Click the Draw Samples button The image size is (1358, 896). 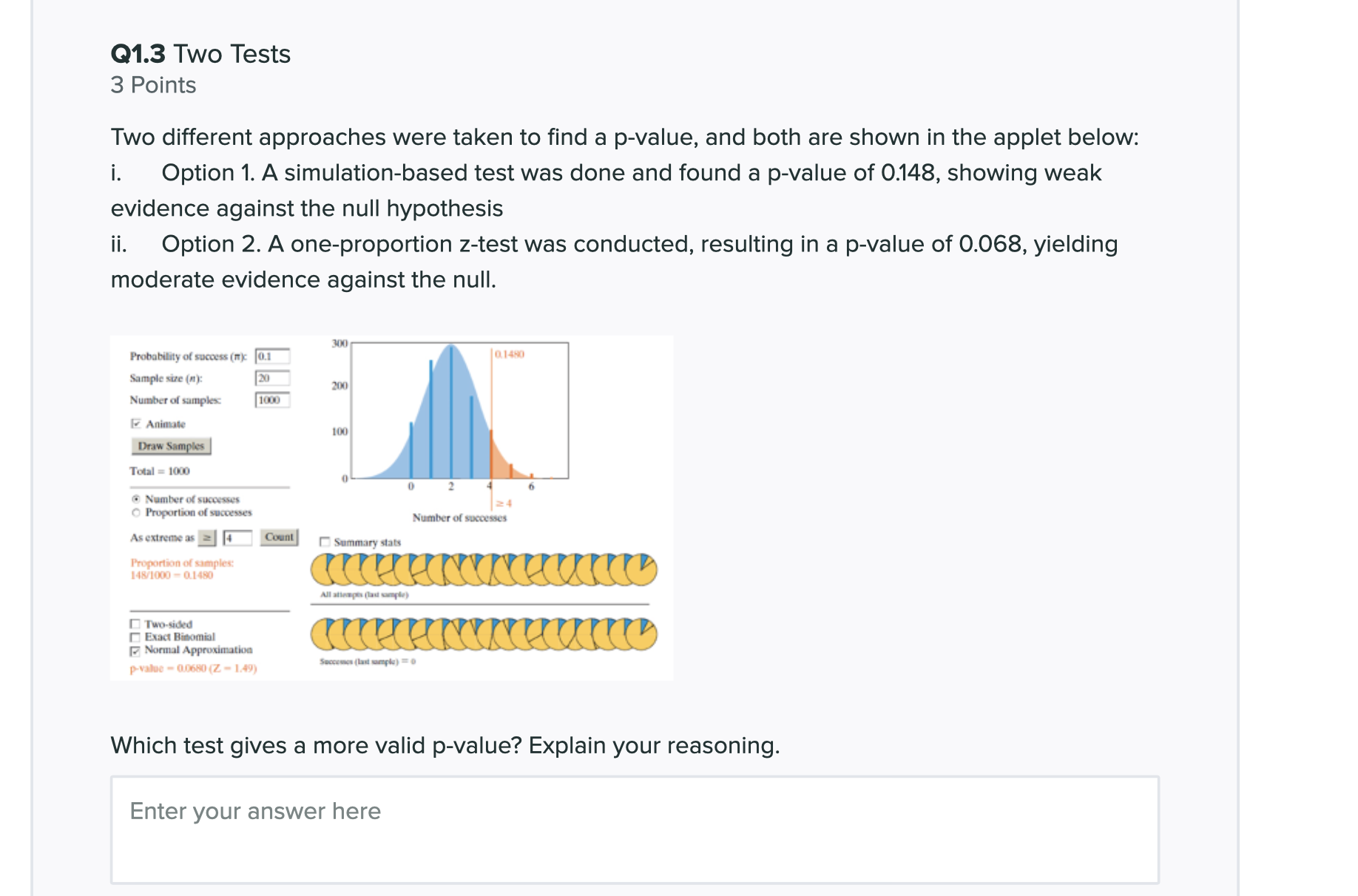[x=172, y=446]
